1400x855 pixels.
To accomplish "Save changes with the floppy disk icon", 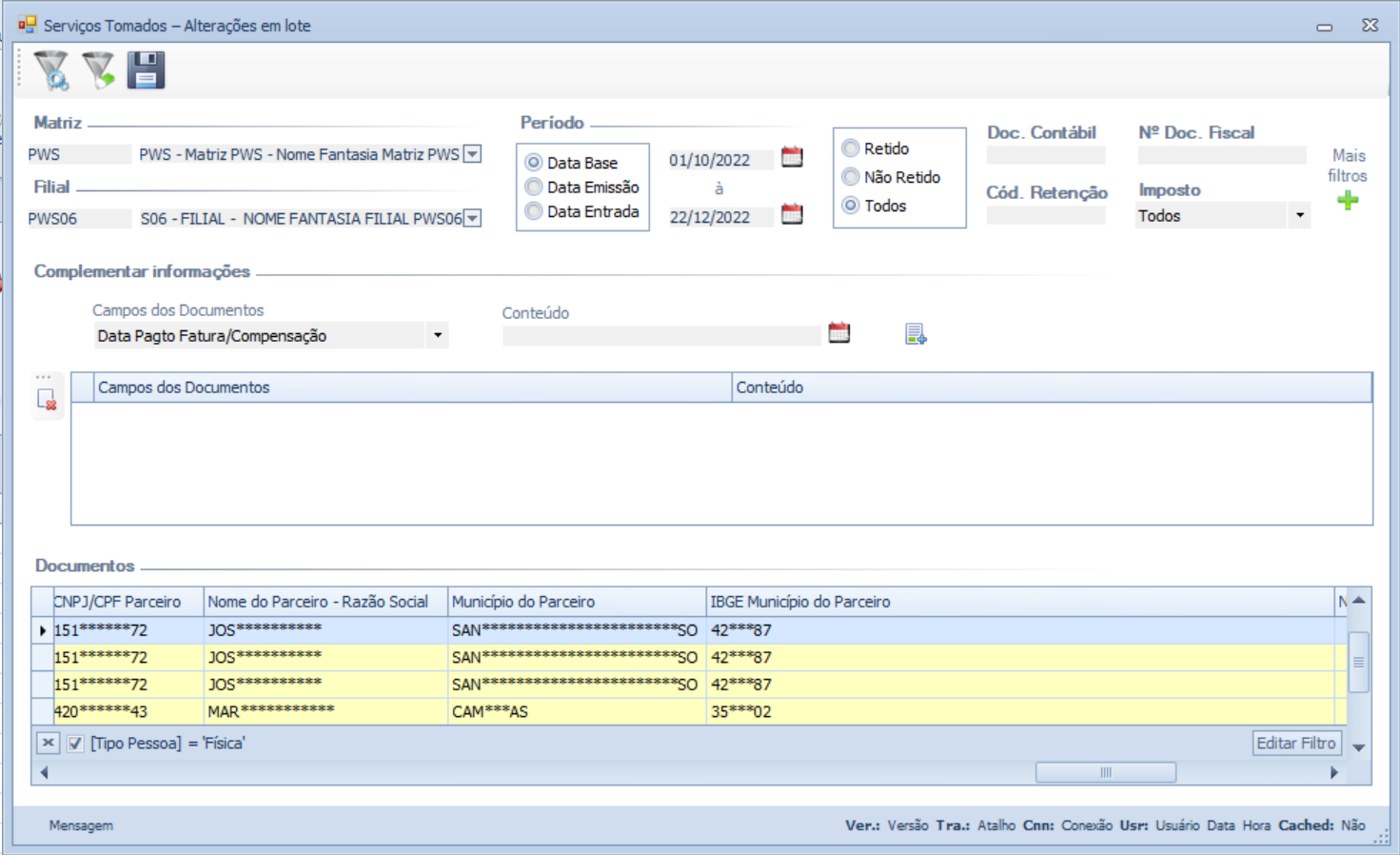I will click(x=146, y=70).
